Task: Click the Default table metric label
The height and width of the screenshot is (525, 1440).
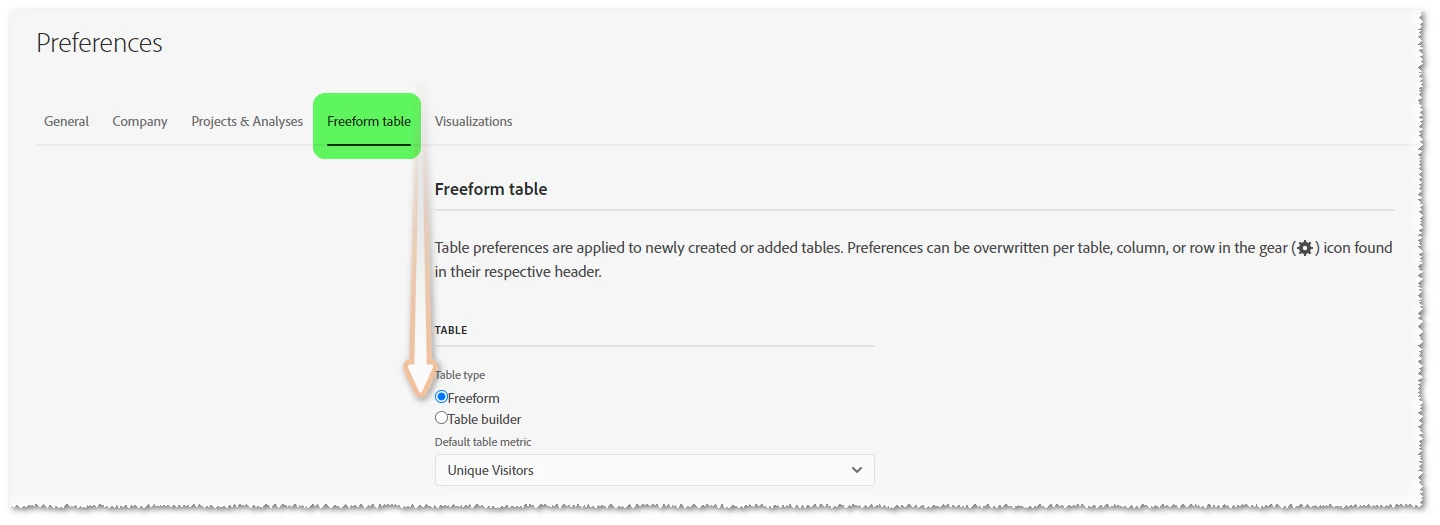Action: [483, 442]
